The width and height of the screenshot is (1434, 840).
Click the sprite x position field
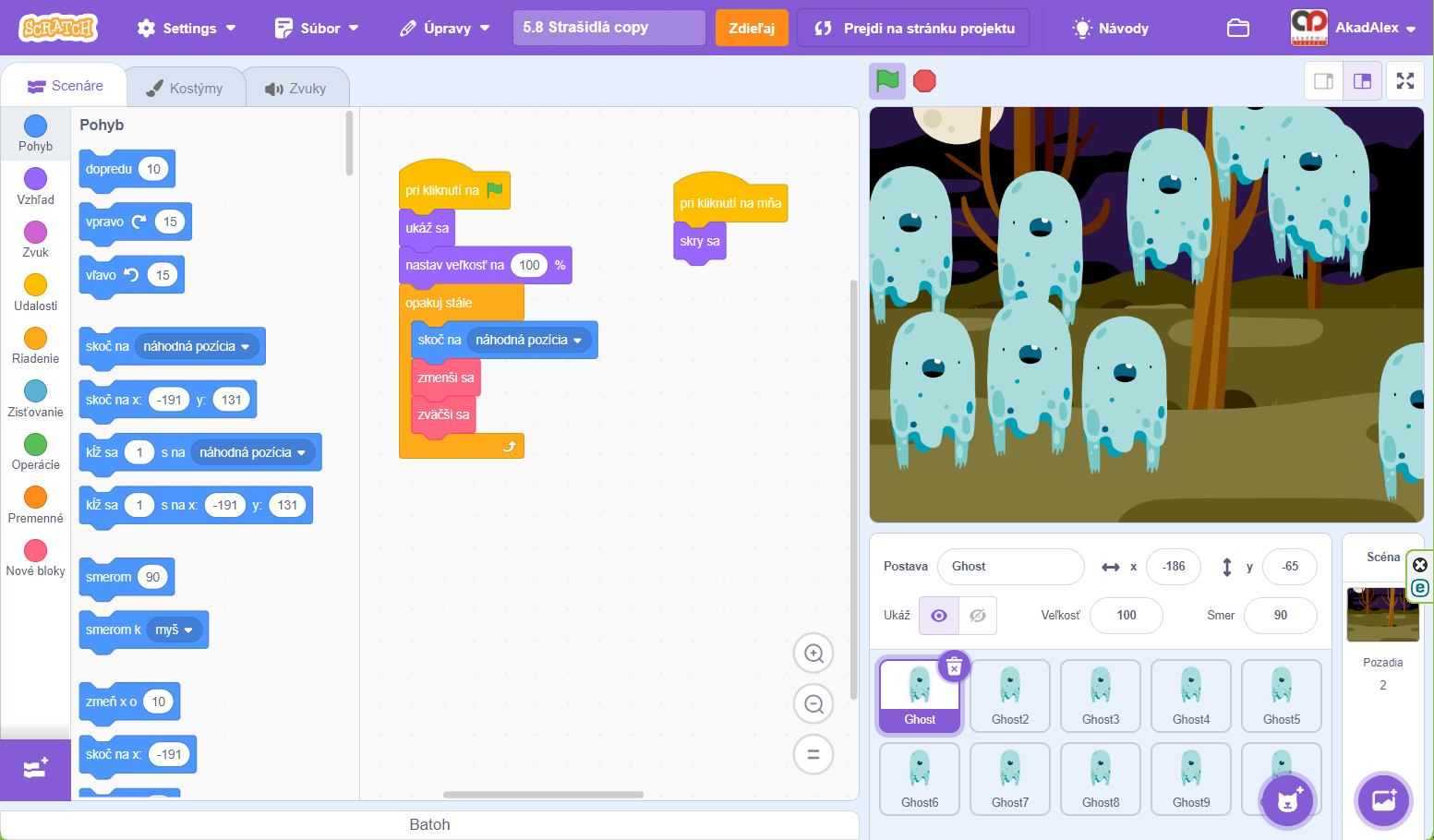tap(1173, 567)
